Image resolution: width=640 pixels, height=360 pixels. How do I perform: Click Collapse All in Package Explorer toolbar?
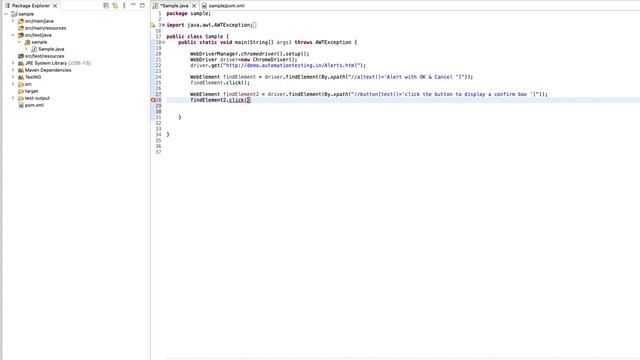pos(106,6)
